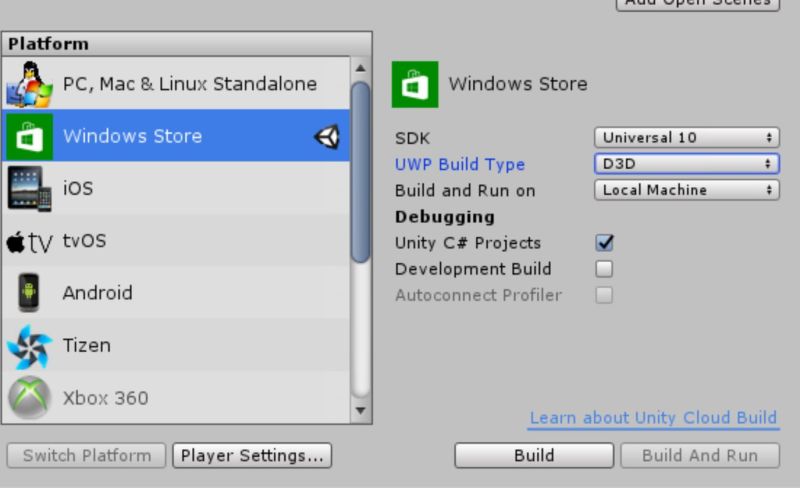This screenshot has height=488, width=800.
Task: Click the Build button
Action: pos(534,455)
